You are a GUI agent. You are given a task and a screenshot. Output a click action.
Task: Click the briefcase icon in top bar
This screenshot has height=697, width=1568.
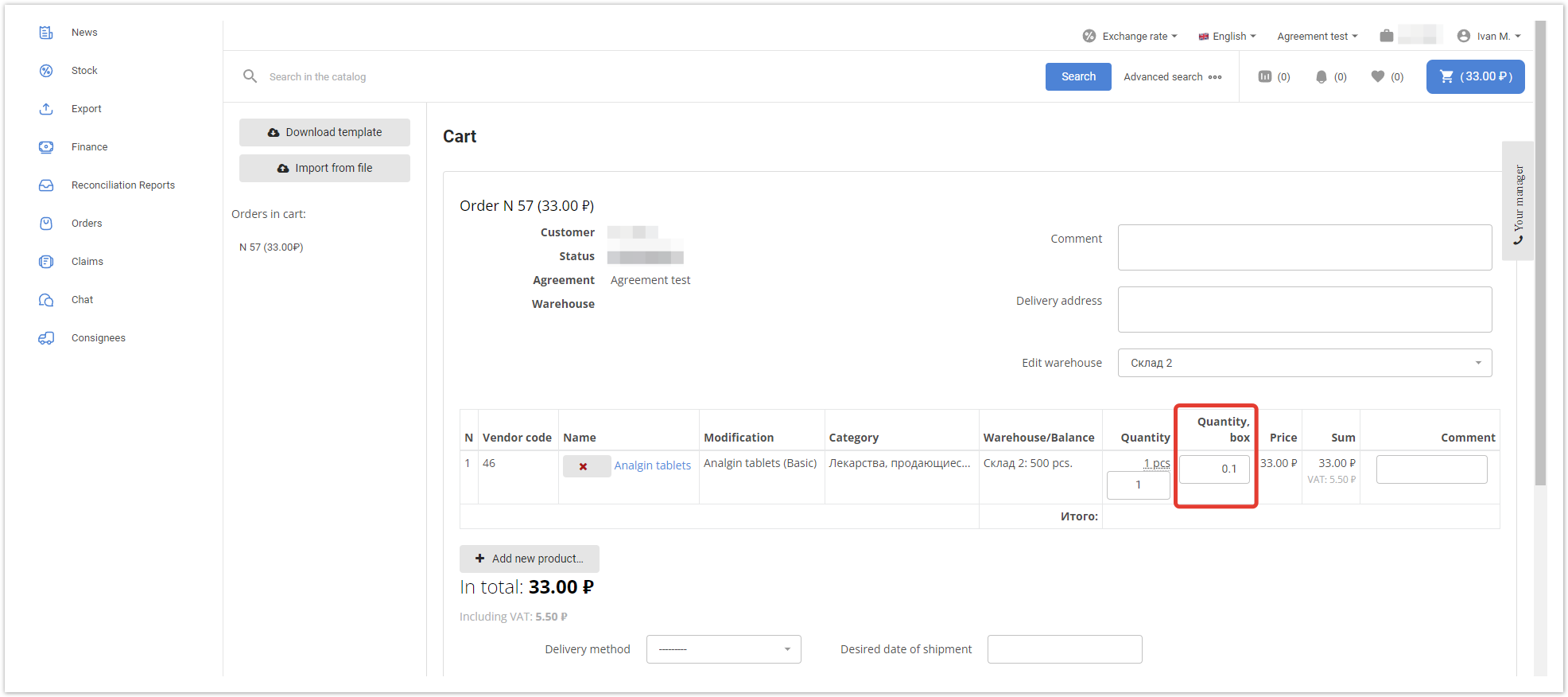tap(1387, 36)
